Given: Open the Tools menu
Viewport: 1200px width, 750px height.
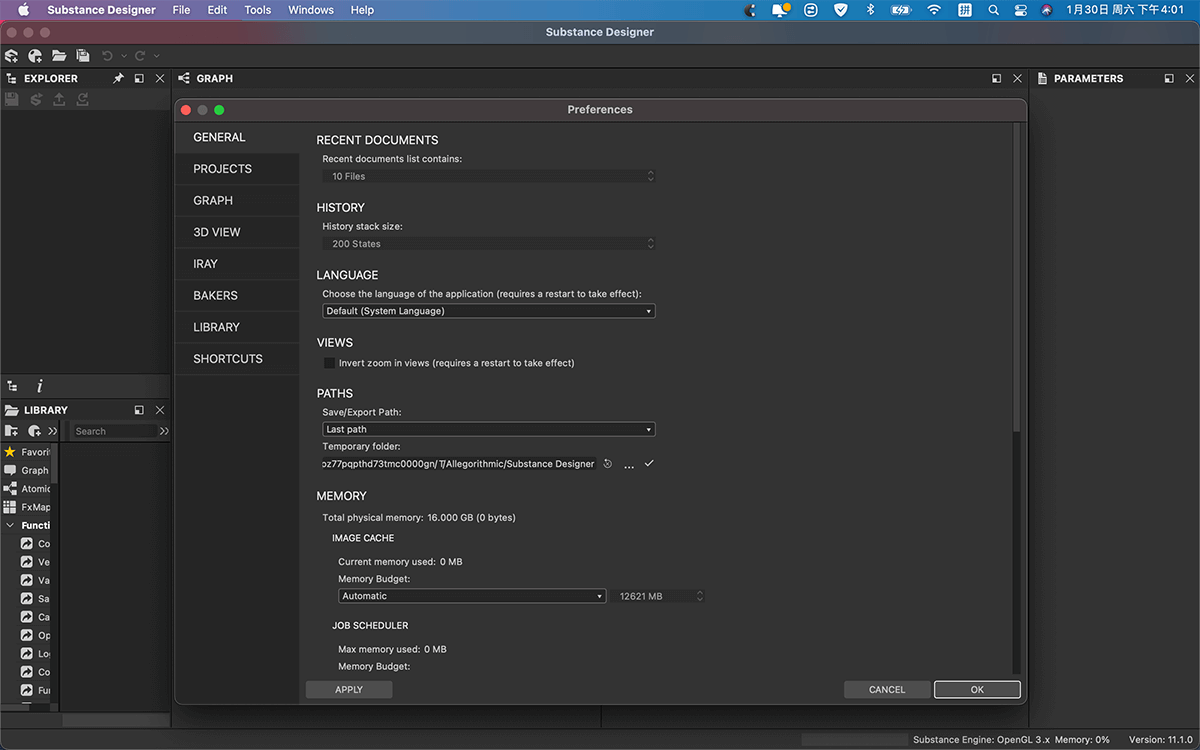Looking at the screenshot, I should click(257, 10).
